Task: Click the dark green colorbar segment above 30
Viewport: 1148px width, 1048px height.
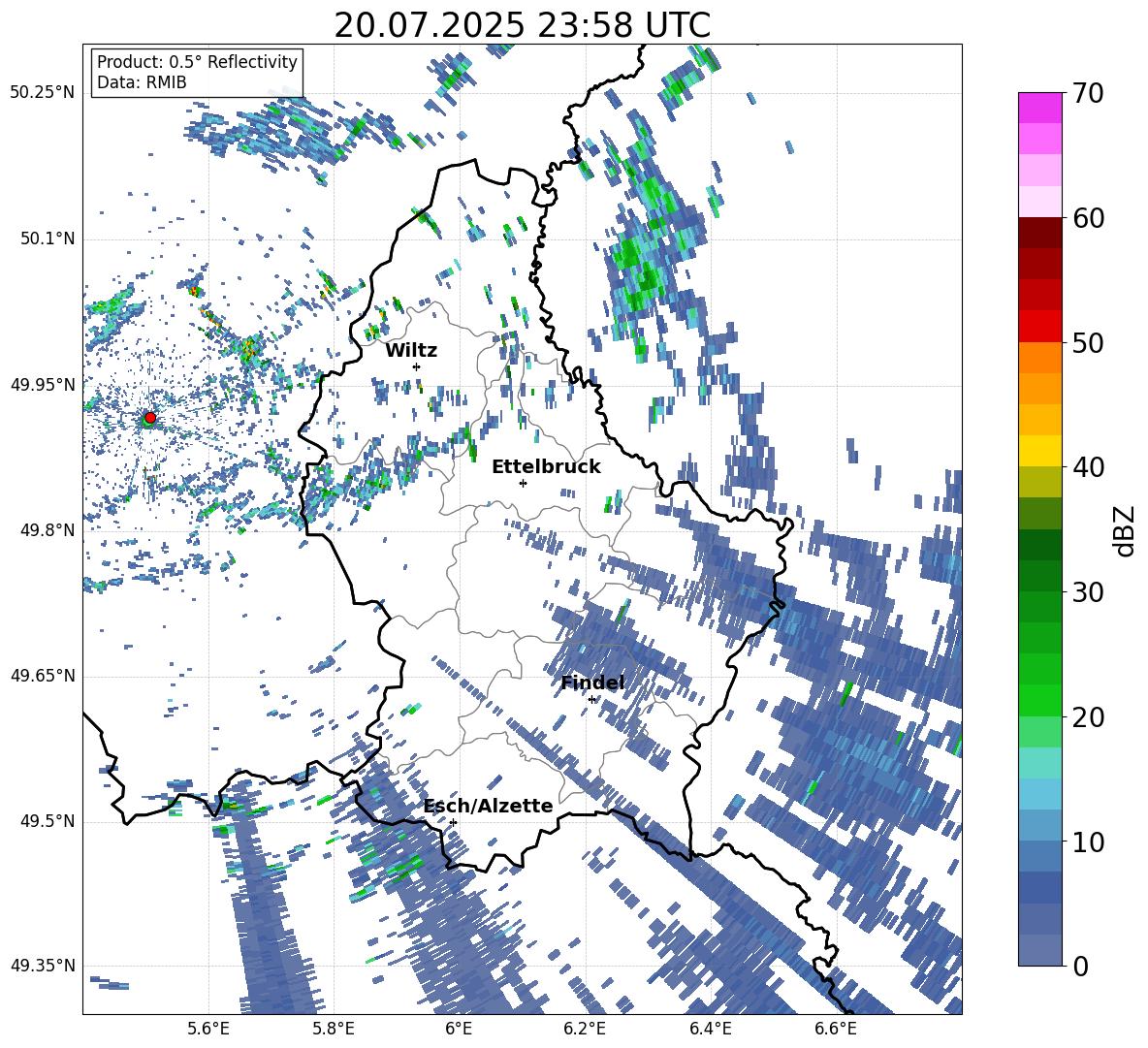Action: click(x=1039, y=545)
